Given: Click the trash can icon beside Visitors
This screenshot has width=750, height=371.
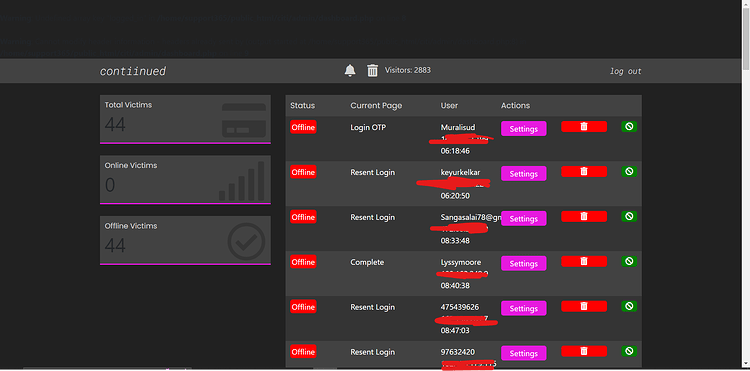Looking at the screenshot, I should pyautogui.click(x=372, y=70).
